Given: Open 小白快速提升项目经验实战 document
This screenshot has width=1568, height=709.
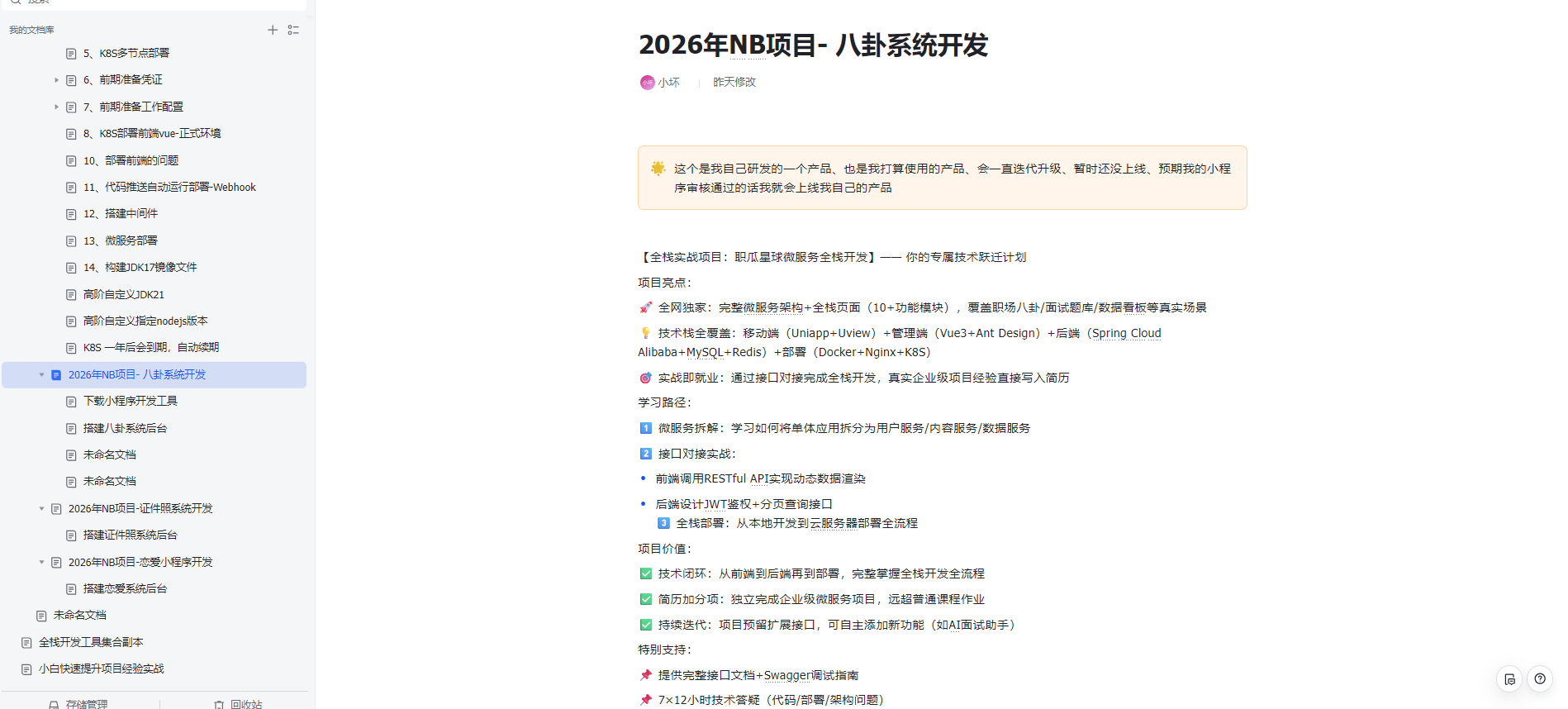Looking at the screenshot, I should pos(101,669).
